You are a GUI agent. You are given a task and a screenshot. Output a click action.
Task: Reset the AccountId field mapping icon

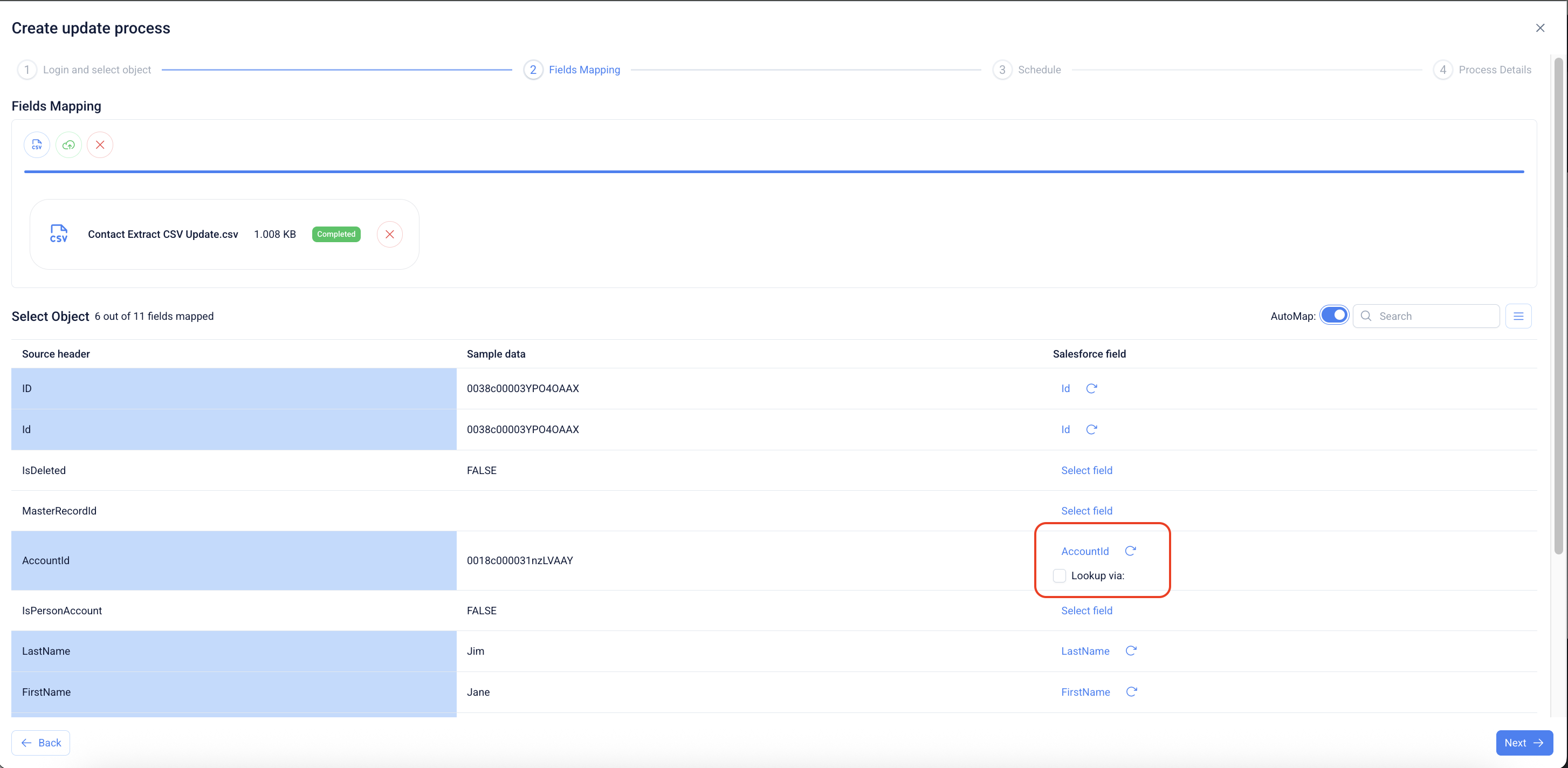(x=1130, y=551)
